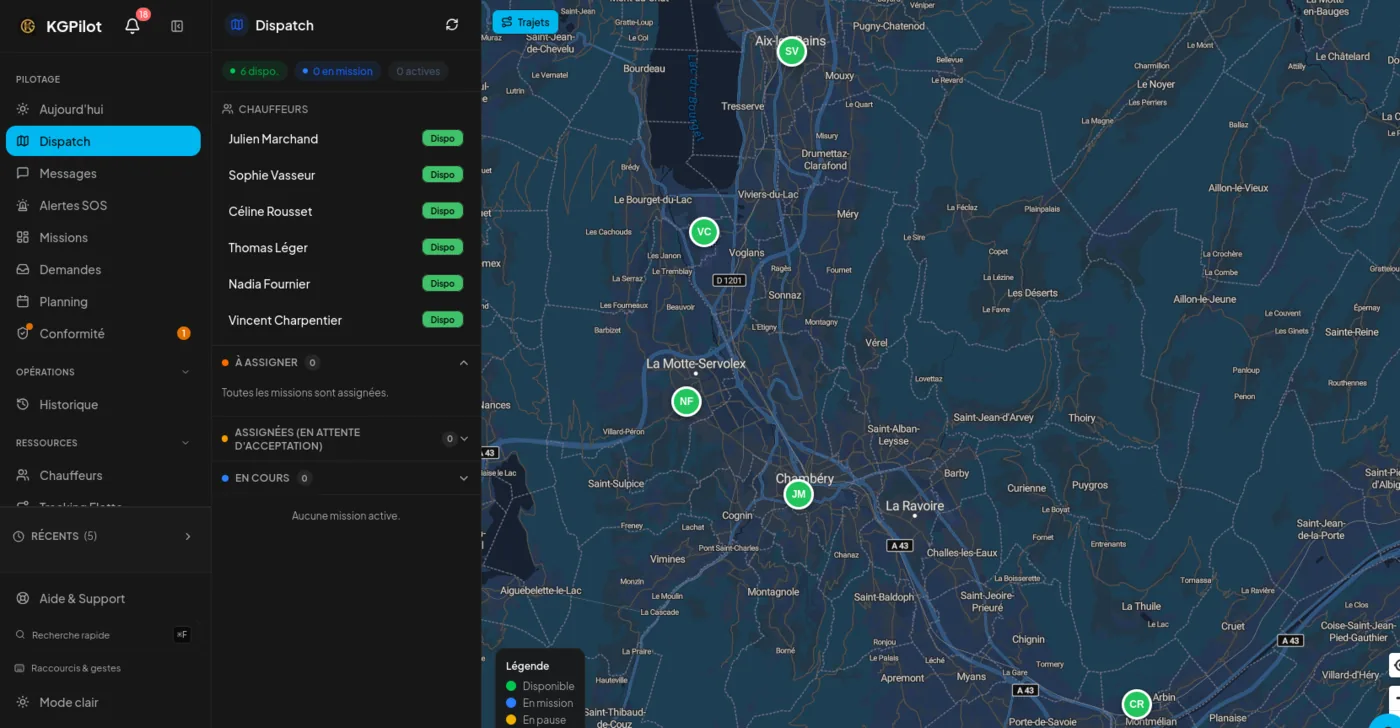
Task: Open the Planning page
Action: (103, 301)
